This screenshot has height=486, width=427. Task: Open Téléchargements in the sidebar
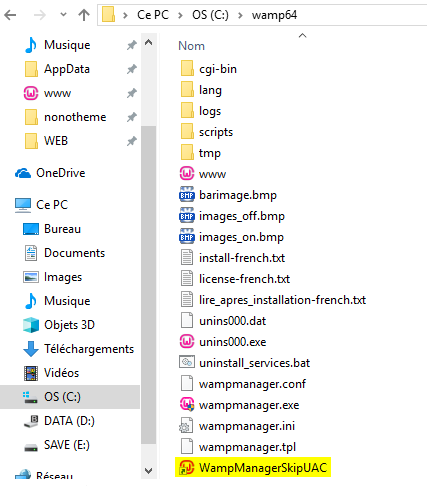(x=79, y=349)
